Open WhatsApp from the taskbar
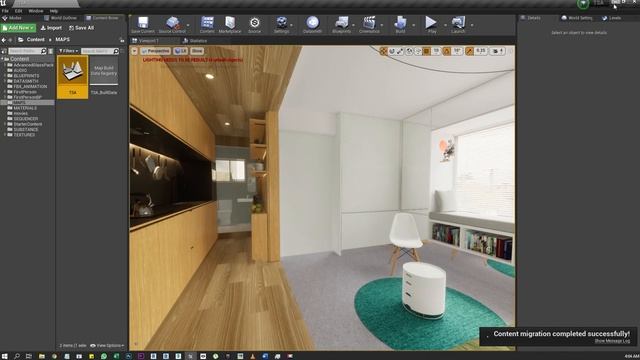This screenshot has height=360, width=640. pos(104,356)
